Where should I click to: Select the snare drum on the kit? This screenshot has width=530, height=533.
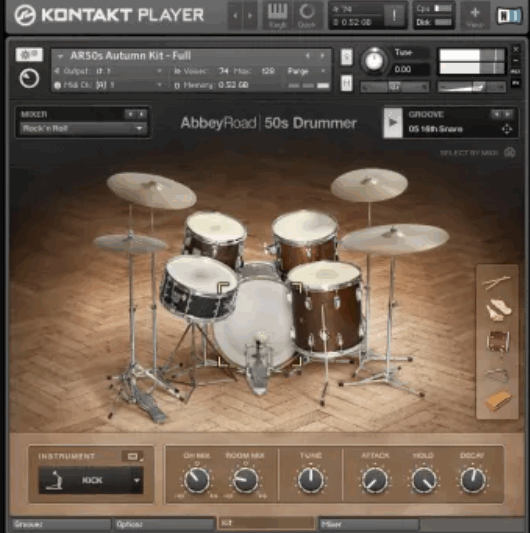pyautogui.click(x=199, y=288)
